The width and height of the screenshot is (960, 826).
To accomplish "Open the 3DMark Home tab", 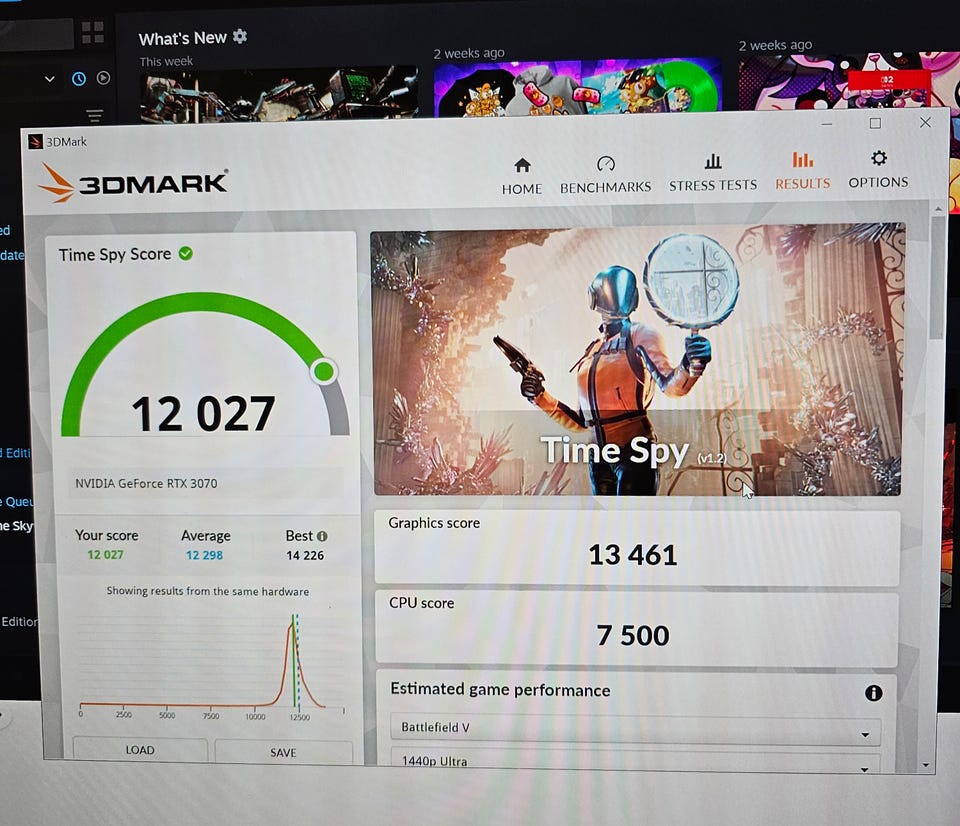I will point(522,176).
